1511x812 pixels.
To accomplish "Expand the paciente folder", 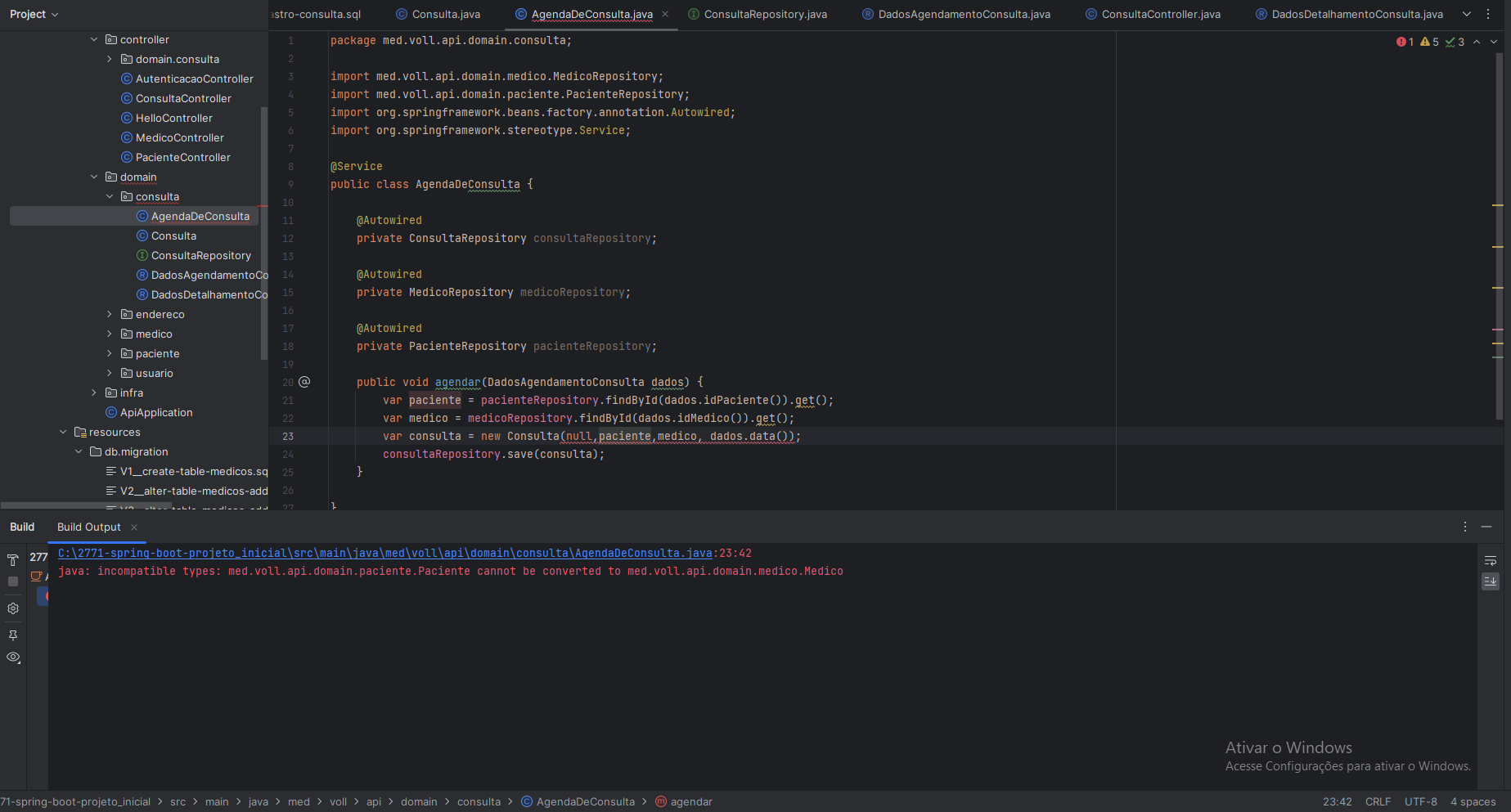I will pos(110,353).
